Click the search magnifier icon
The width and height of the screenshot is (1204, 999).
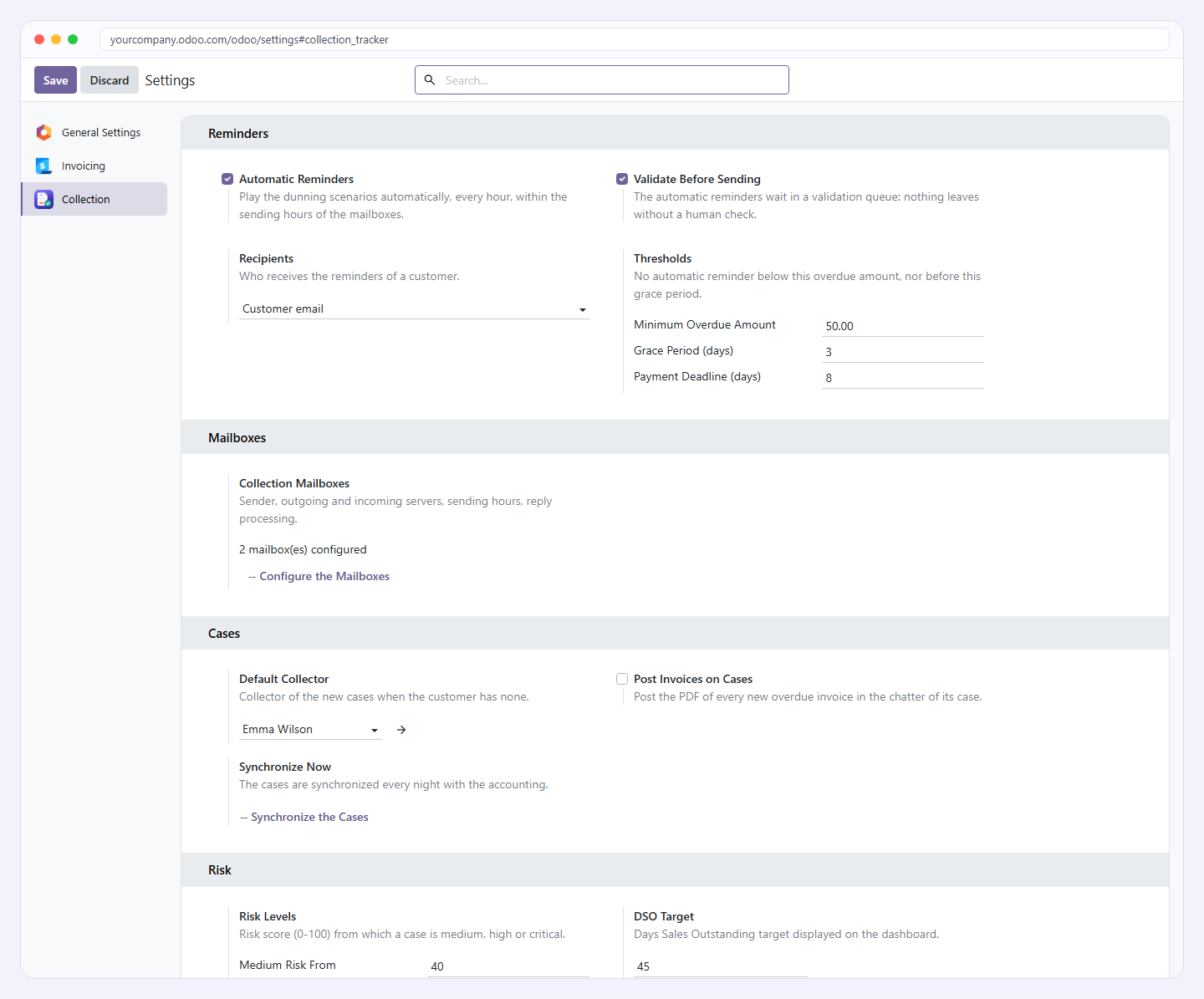tap(430, 80)
